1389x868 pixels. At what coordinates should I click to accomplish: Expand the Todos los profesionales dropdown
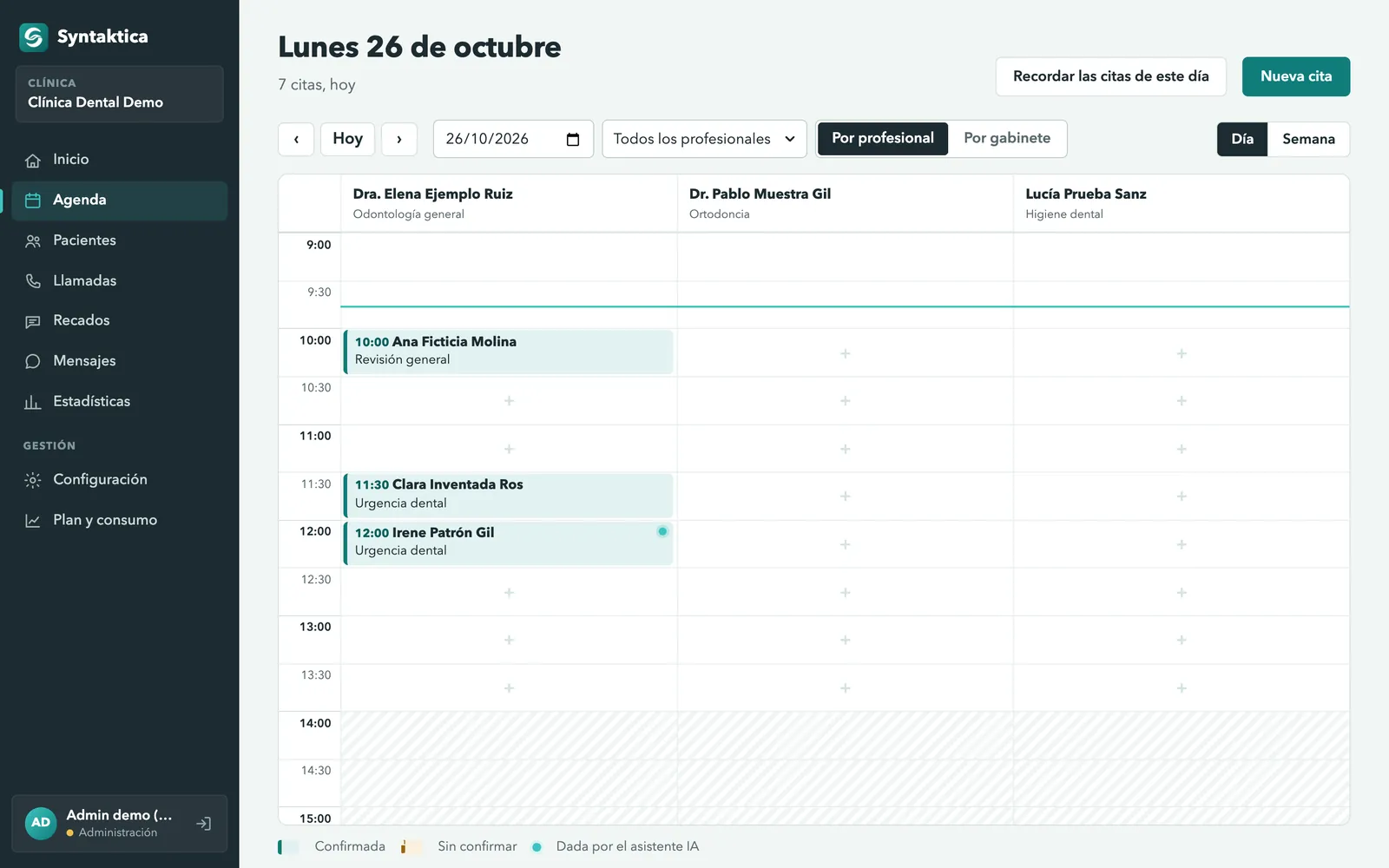(x=704, y=139)
